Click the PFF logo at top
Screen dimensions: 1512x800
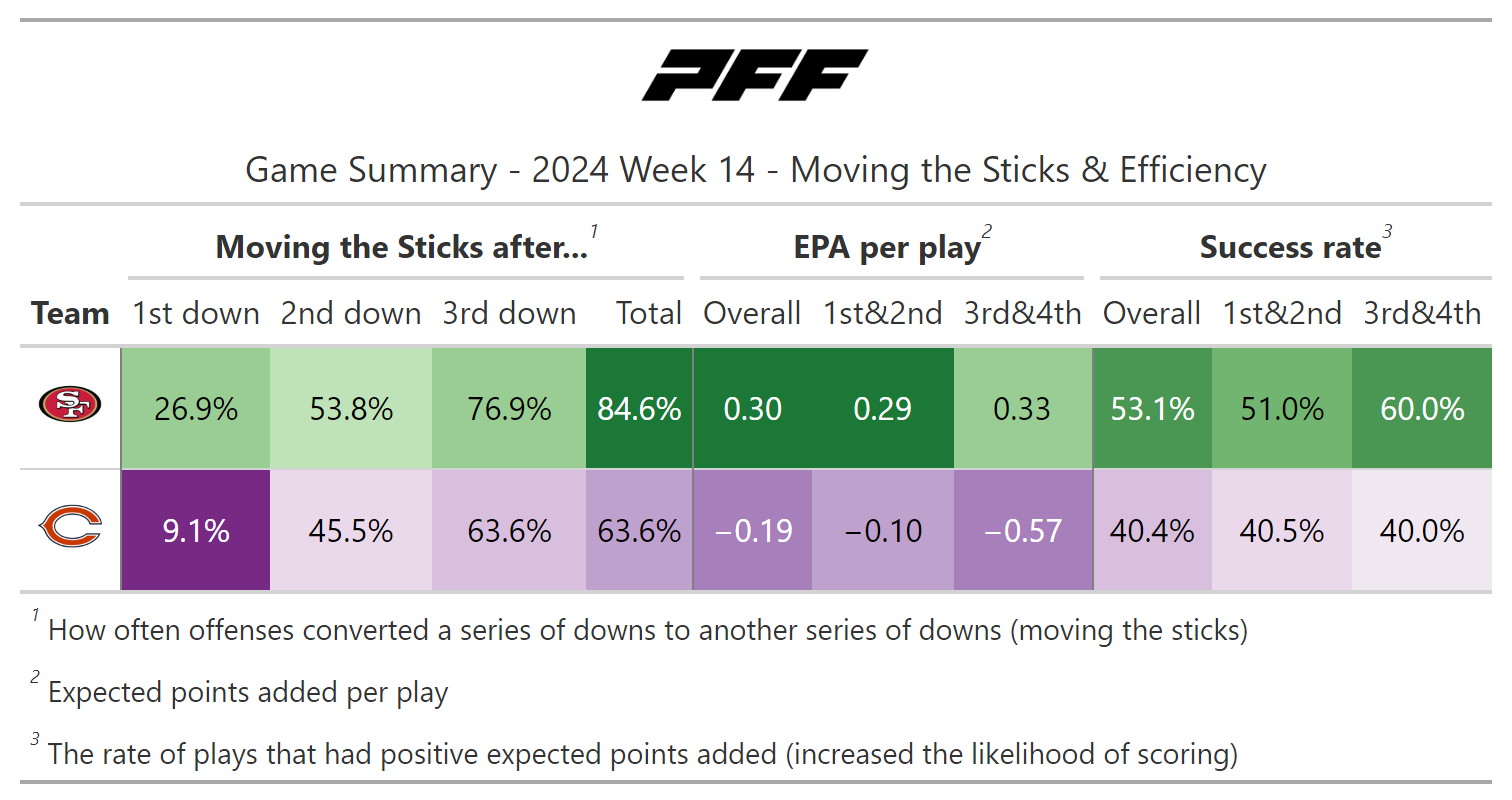tap(755, 75)
